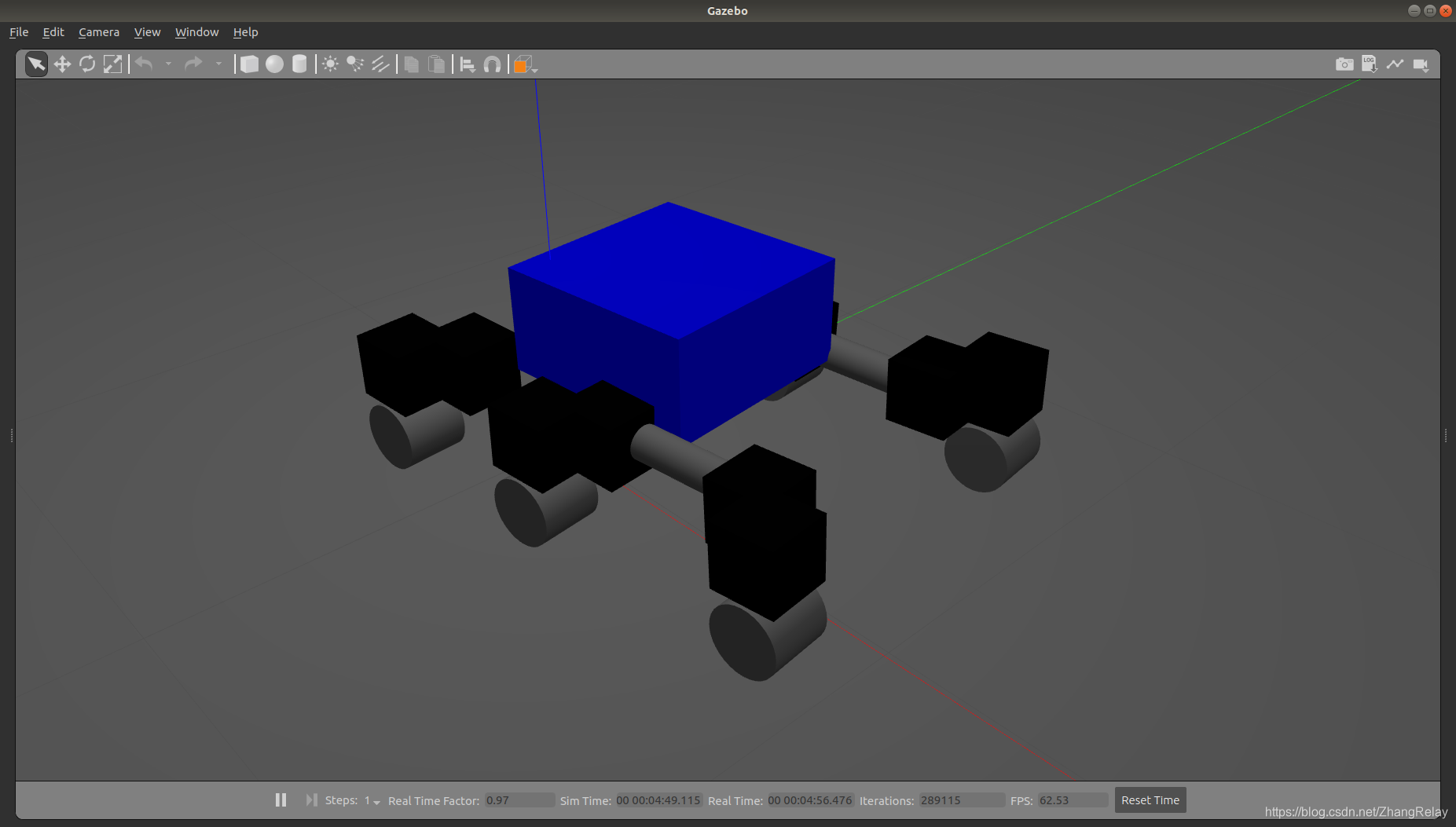This screenshot has width=1456, height=827.
Task: Click the paste icon in toolbar
Action: (436, 64)
